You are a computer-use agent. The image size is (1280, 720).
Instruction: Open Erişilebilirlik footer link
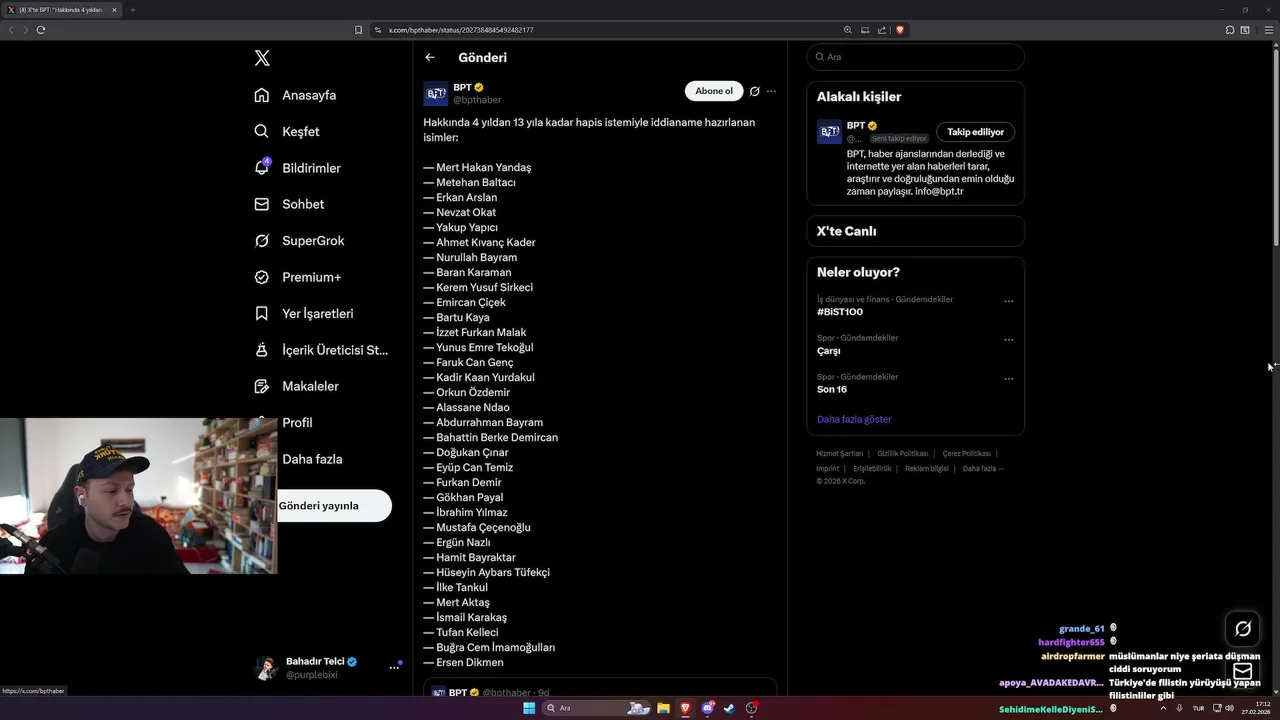(x=872, y=468)
